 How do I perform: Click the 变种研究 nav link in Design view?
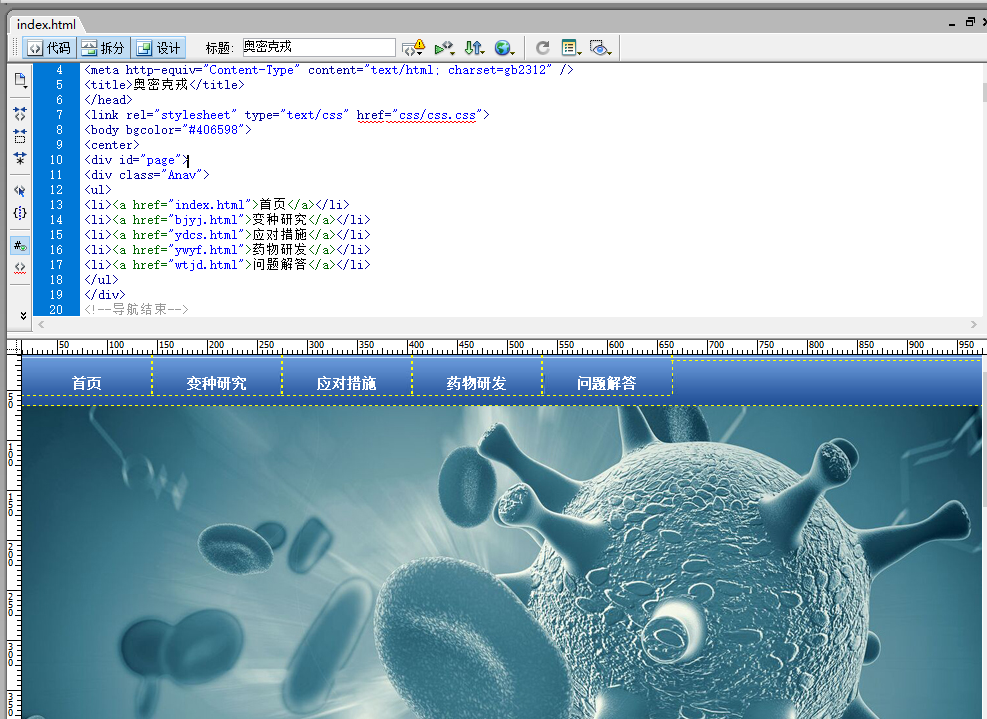tap(216, 383)
